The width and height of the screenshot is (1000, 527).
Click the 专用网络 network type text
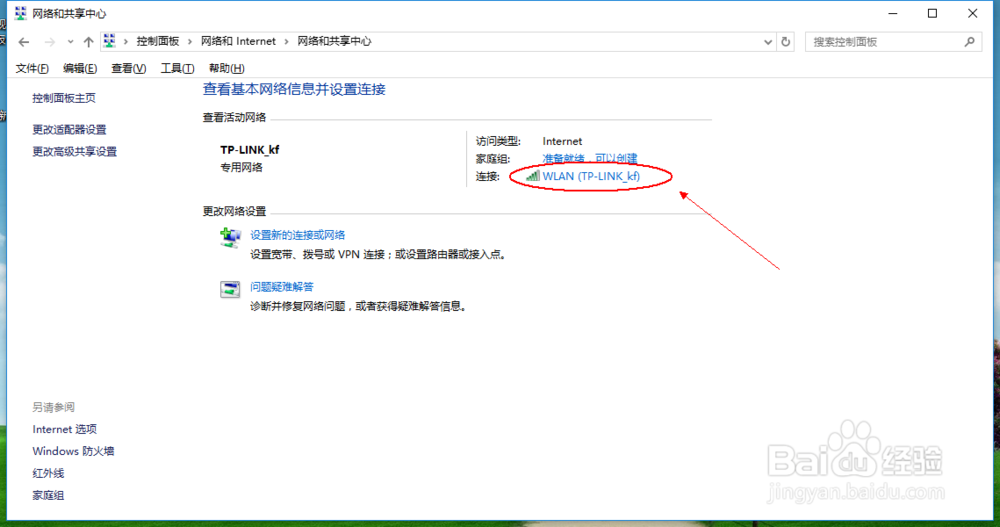pos(241,168)
